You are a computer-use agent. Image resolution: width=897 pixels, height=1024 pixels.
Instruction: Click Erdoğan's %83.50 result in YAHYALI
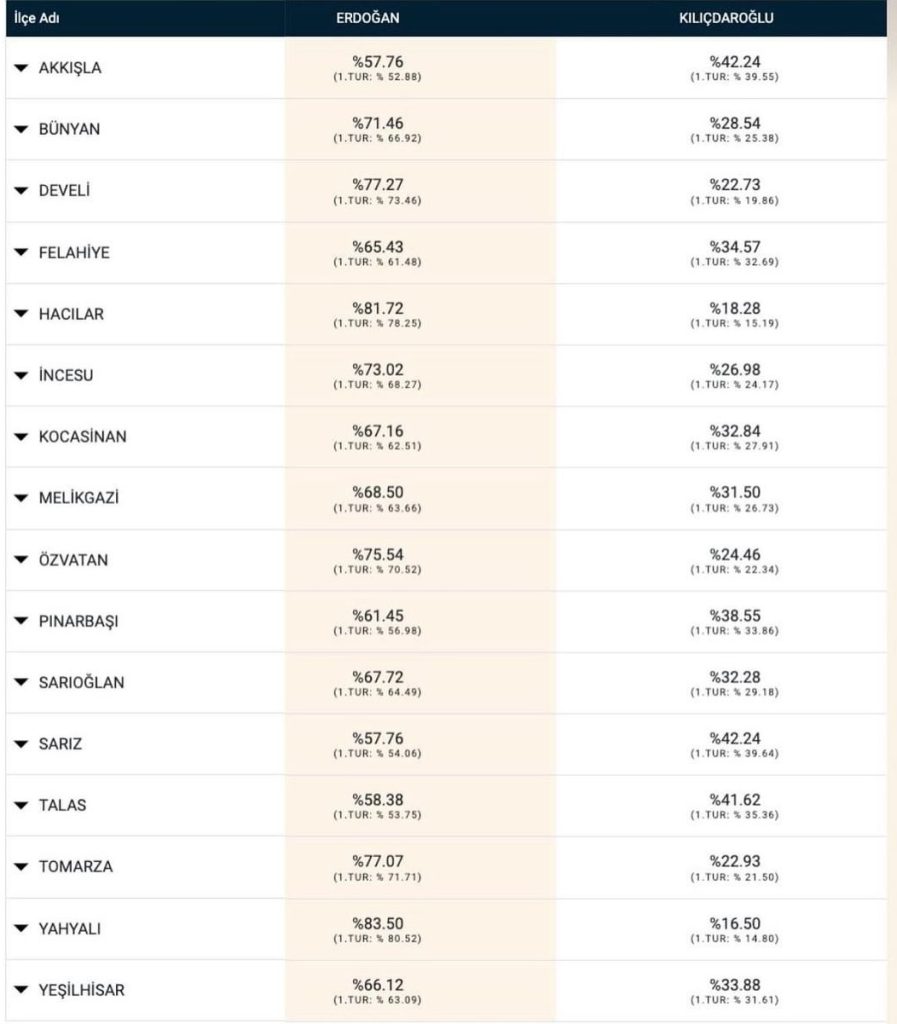tap(378, 923)
